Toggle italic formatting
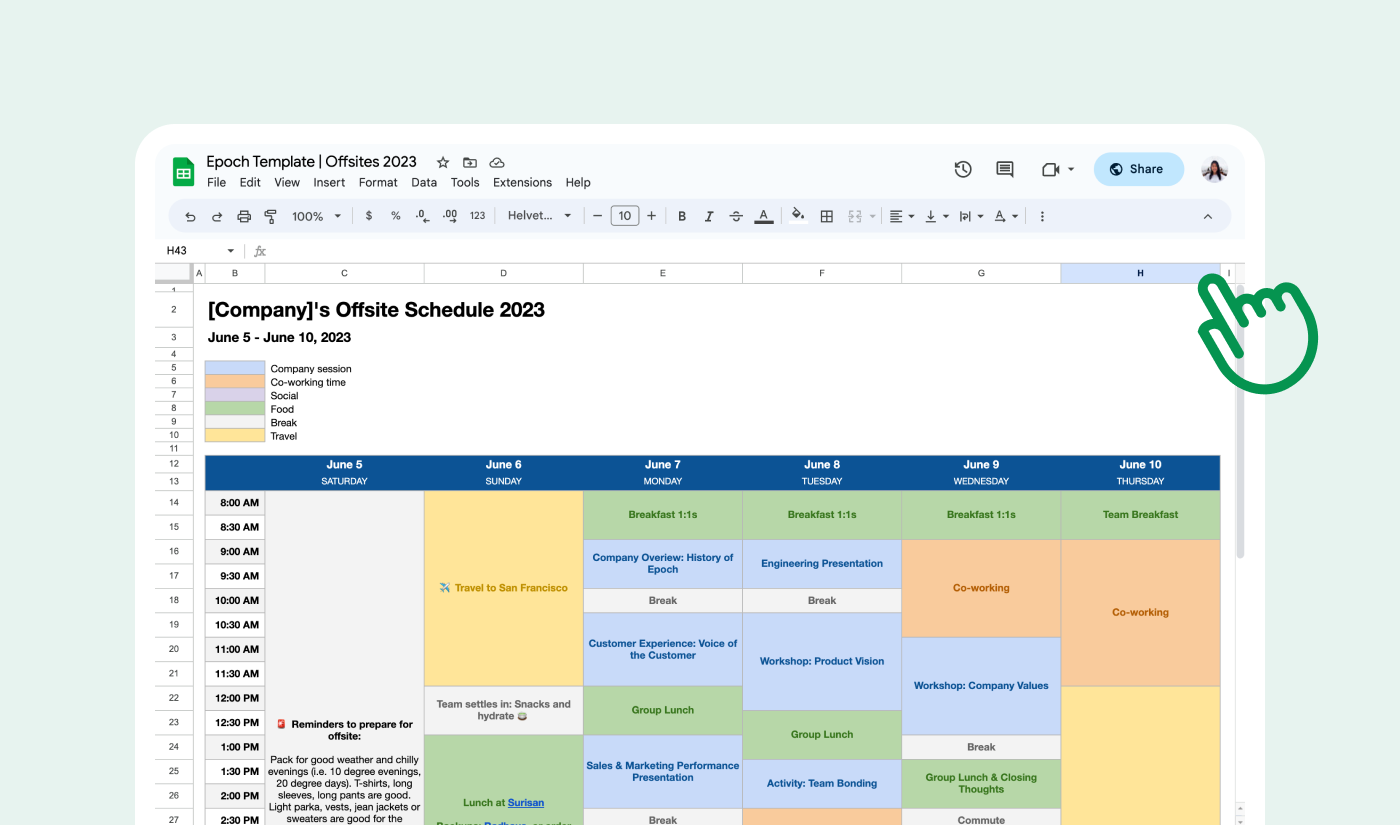The width and height of the screenshot is (1400, 825). pyautogui.click(x=709, y=216)
